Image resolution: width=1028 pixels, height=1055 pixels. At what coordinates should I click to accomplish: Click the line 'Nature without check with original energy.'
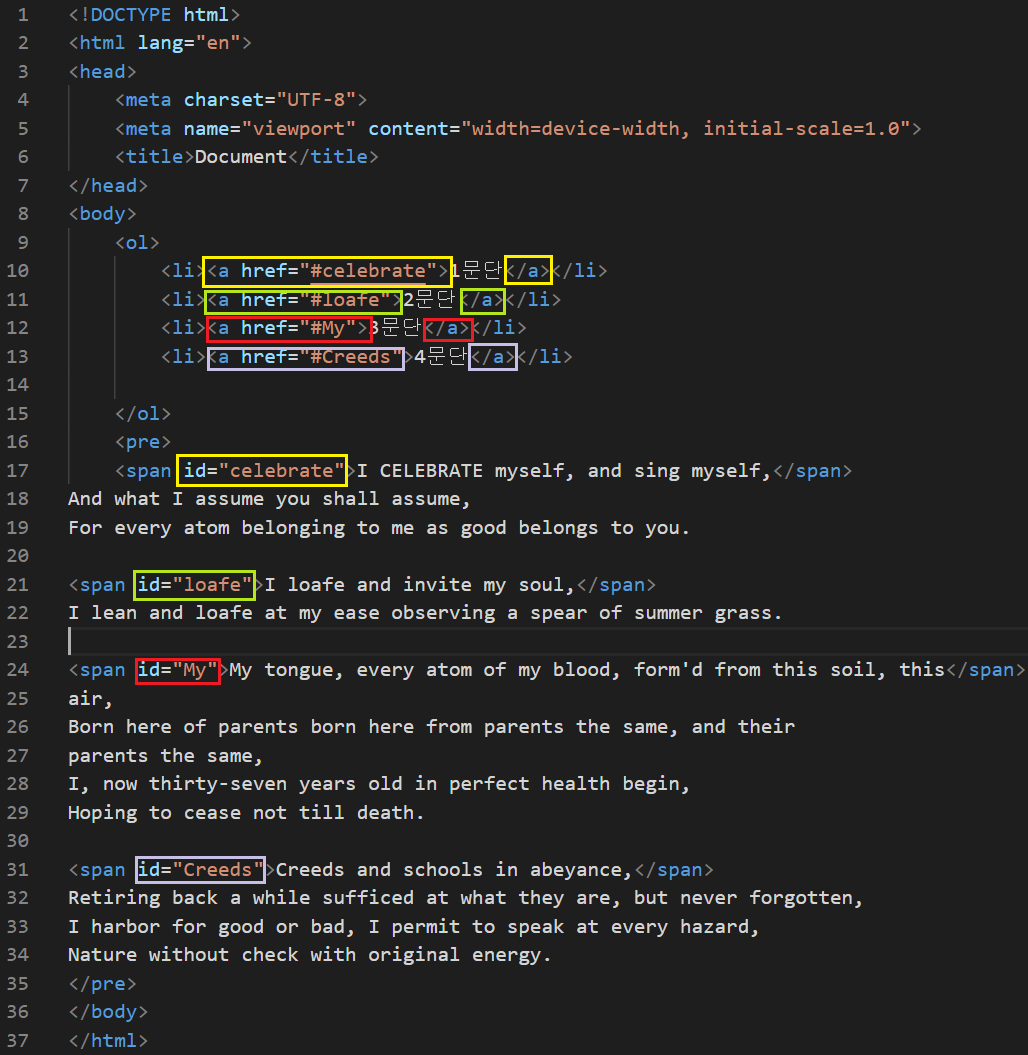309,955
